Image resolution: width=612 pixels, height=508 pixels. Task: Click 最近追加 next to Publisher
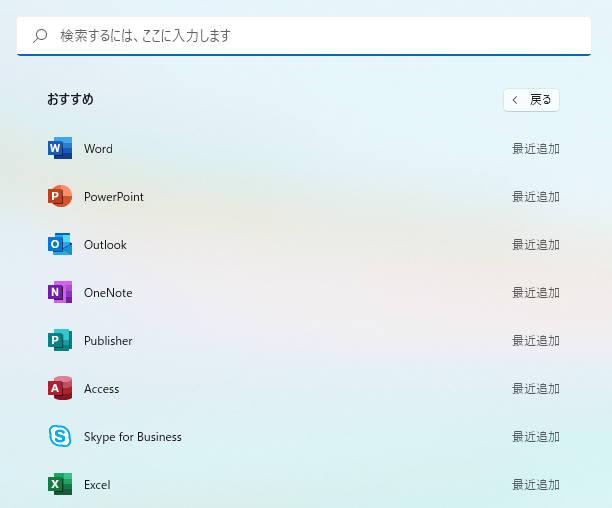(536, 341)
